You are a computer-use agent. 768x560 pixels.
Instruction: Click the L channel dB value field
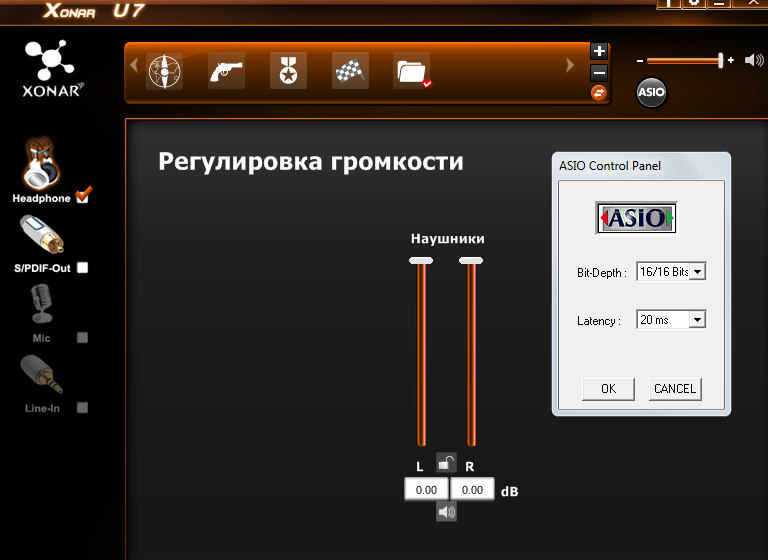coord(426,490)
